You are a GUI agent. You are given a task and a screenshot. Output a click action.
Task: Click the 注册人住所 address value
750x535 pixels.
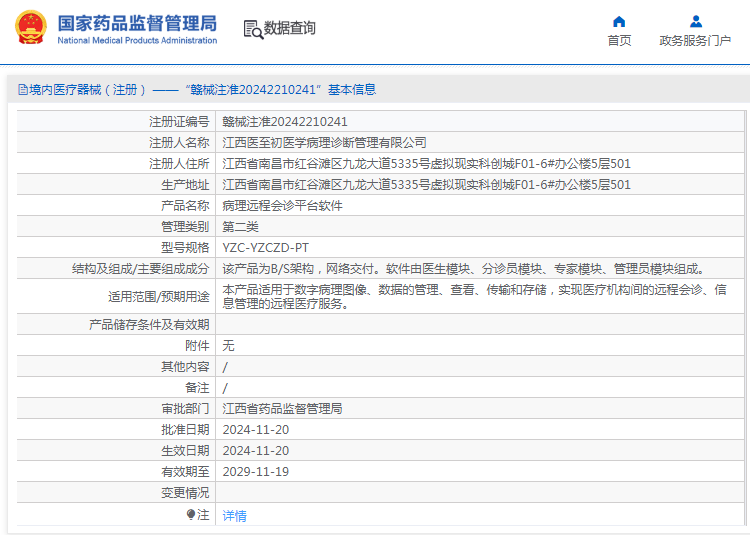[426, 164]
